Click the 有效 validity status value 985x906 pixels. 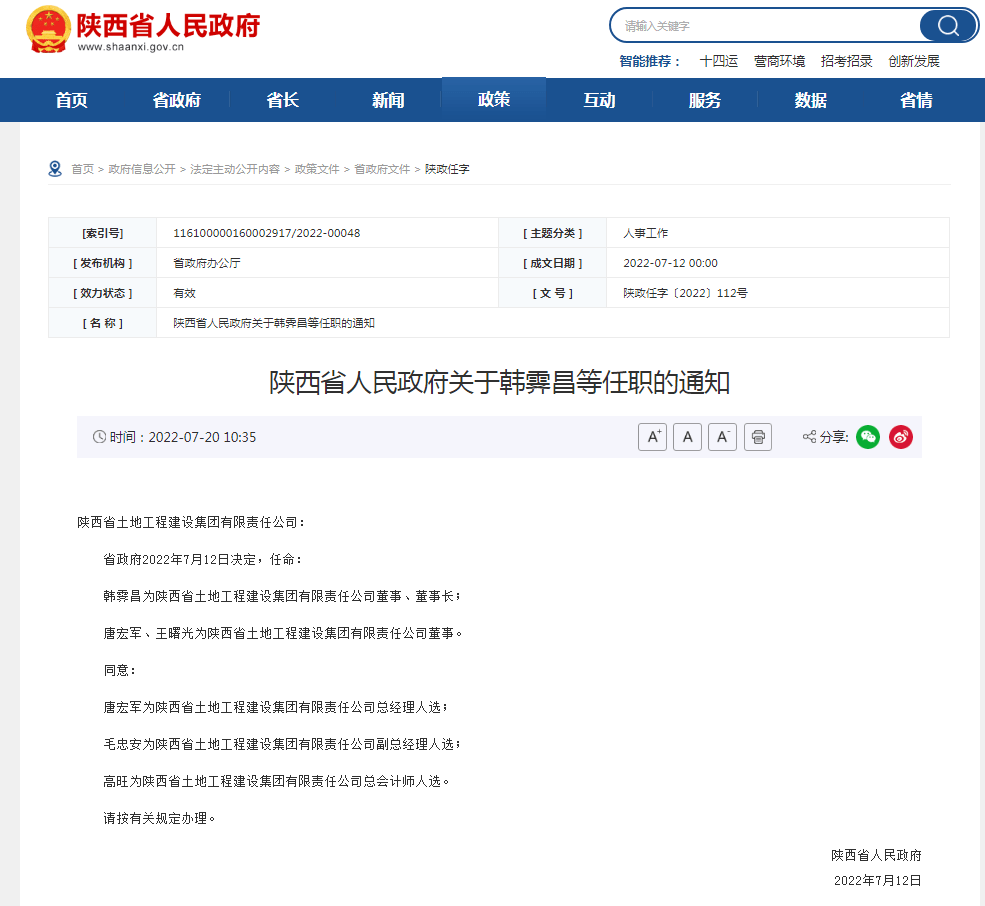click(x=184, y=293)
